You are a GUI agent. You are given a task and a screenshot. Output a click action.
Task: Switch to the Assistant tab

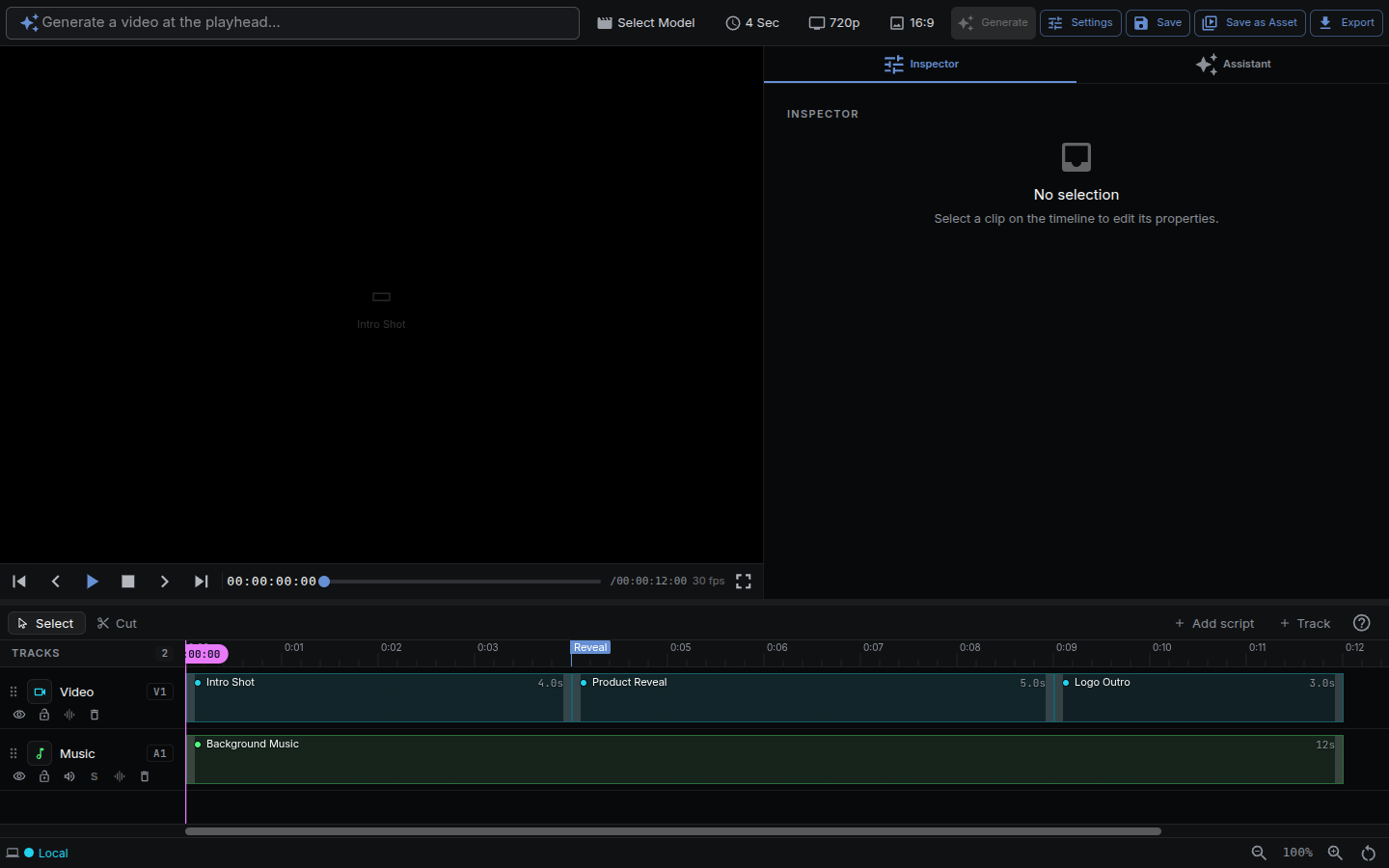[x=1233, y=64]
